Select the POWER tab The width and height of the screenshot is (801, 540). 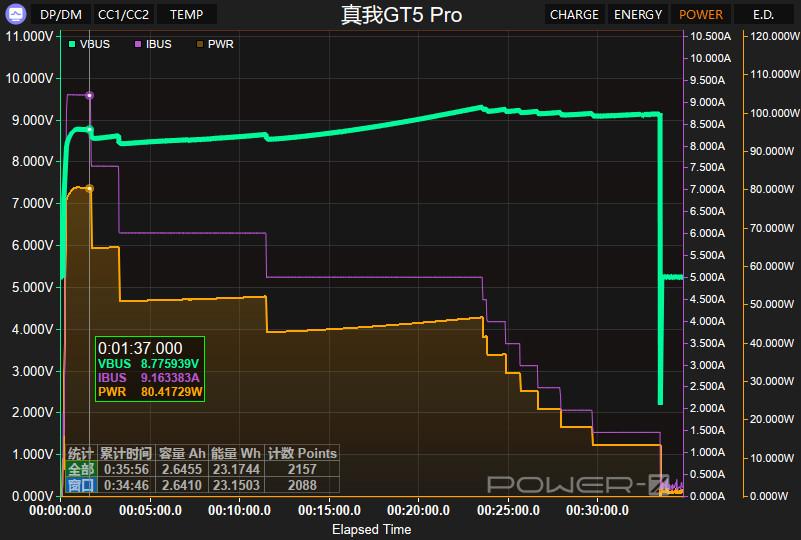[x=701, y=14]
